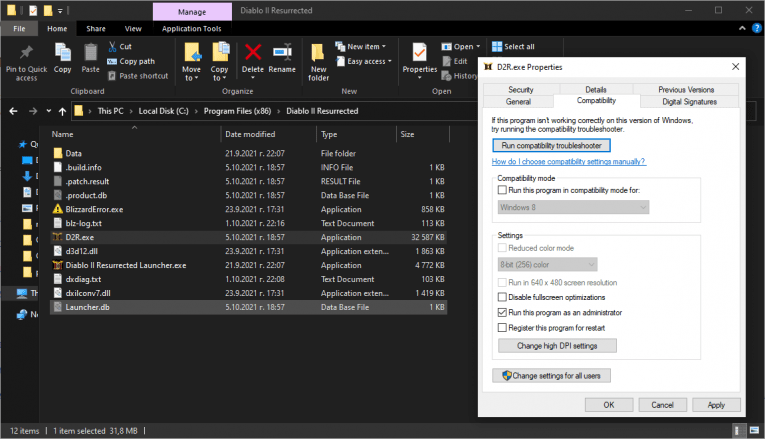Expand the Easy access dropdown

coord(368,61)
